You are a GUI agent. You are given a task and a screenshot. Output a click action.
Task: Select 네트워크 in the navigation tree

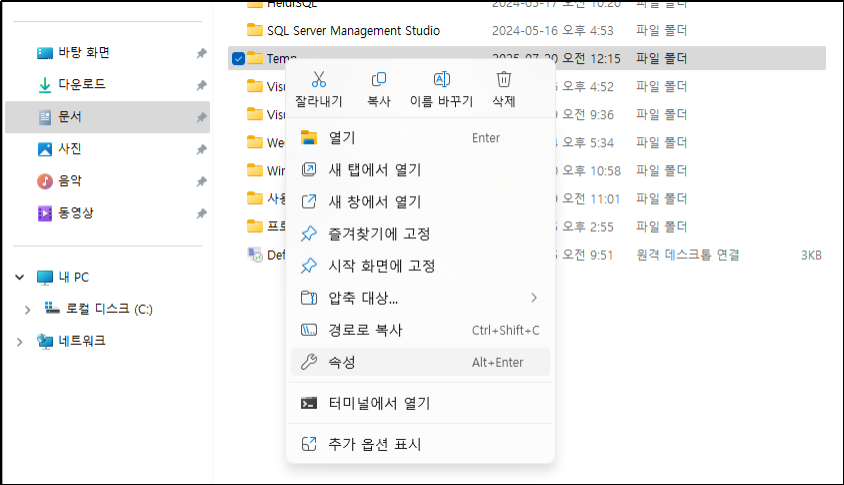coord(82,341)
